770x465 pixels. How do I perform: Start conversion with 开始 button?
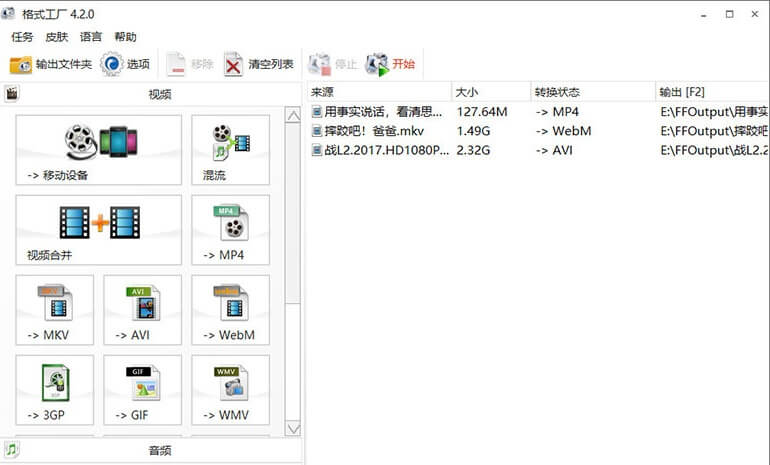(x=390, y=64)
